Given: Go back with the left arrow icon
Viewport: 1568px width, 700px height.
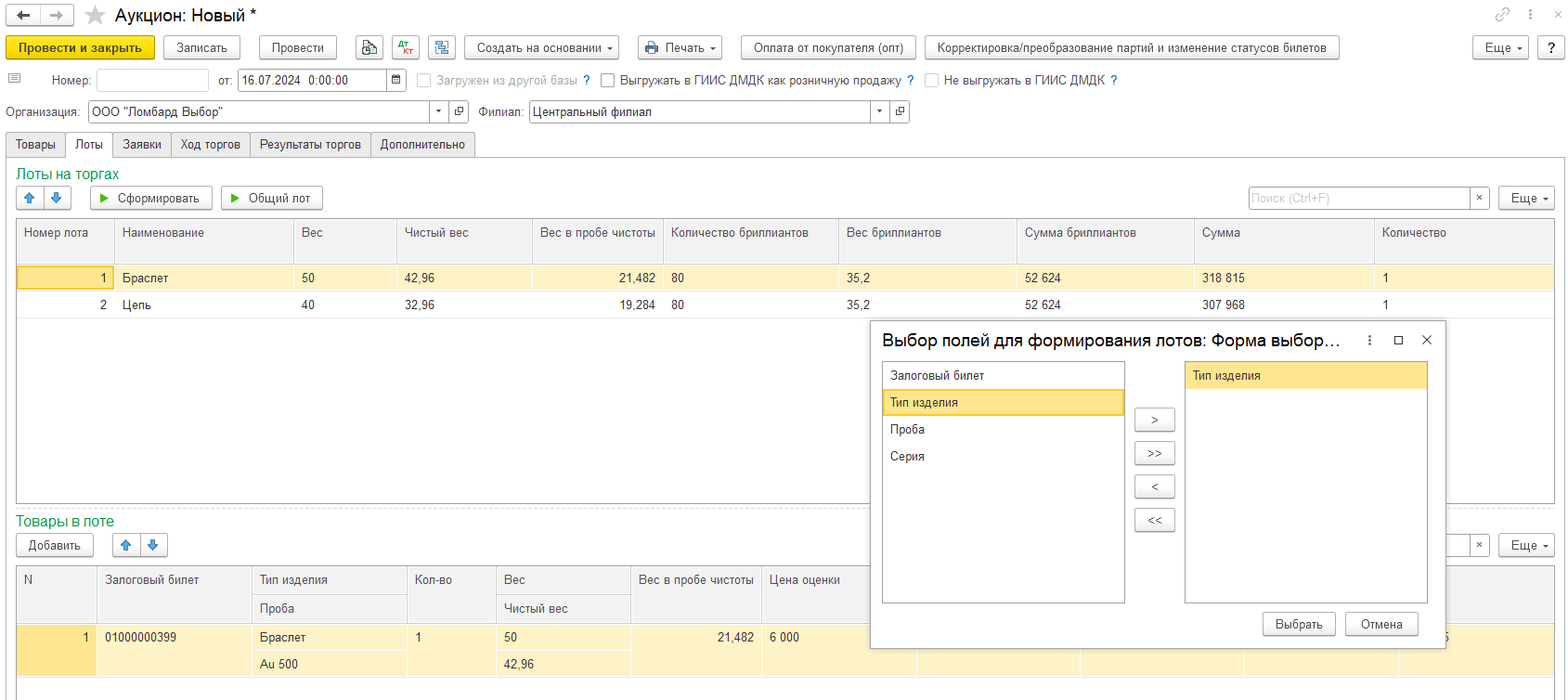Looking at the screenshot, I should [23, 15].
